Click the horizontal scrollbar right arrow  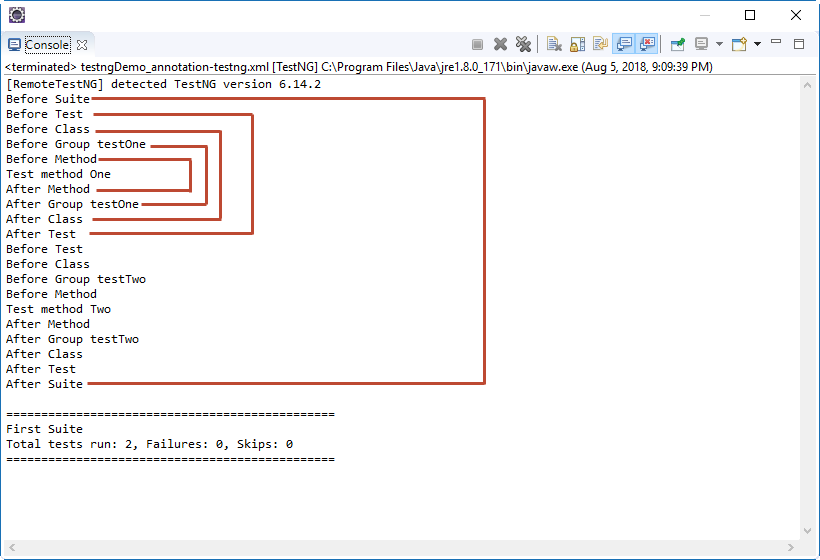tap(791, 547)
